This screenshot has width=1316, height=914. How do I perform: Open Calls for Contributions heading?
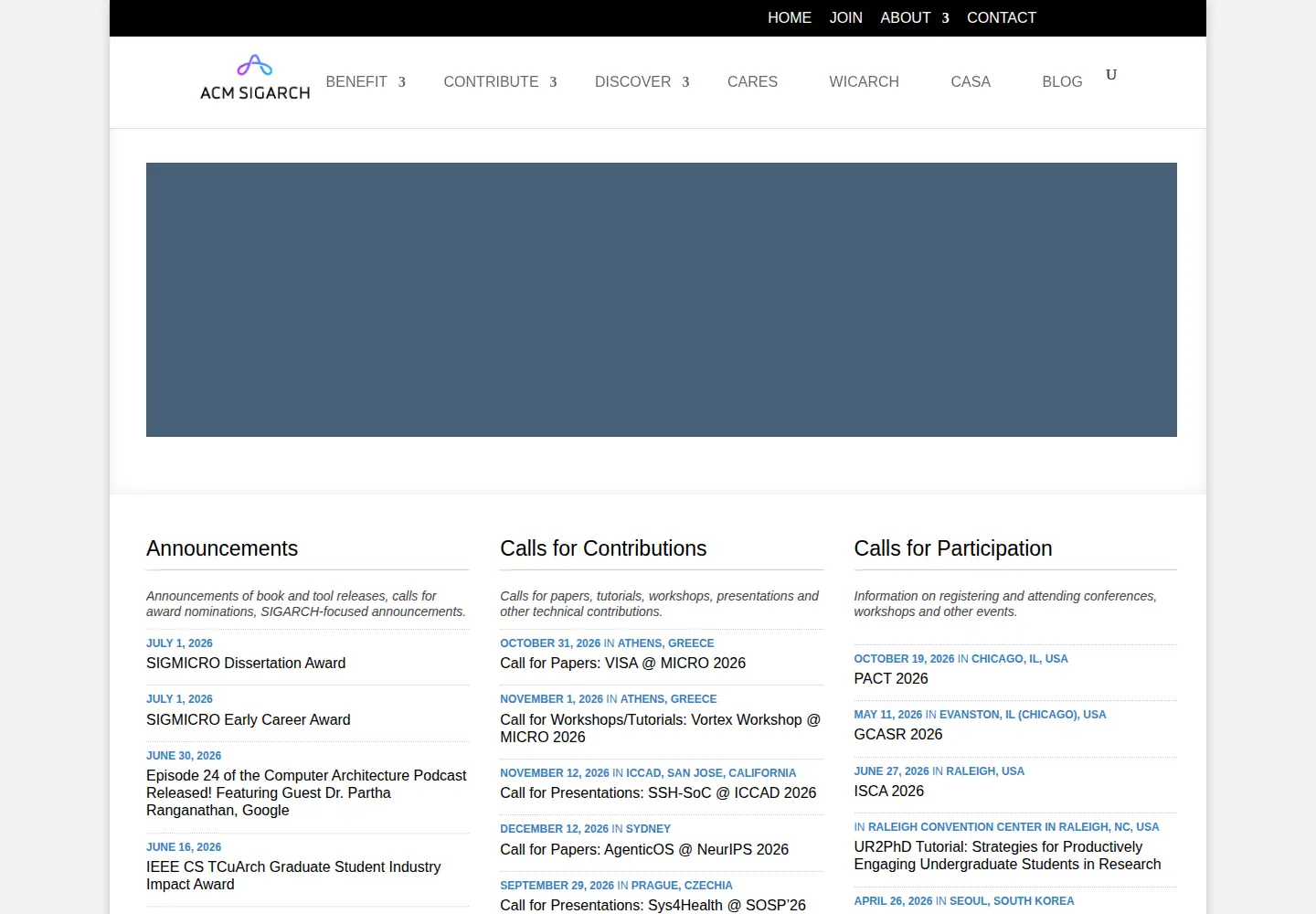click(x=603, y=548)
